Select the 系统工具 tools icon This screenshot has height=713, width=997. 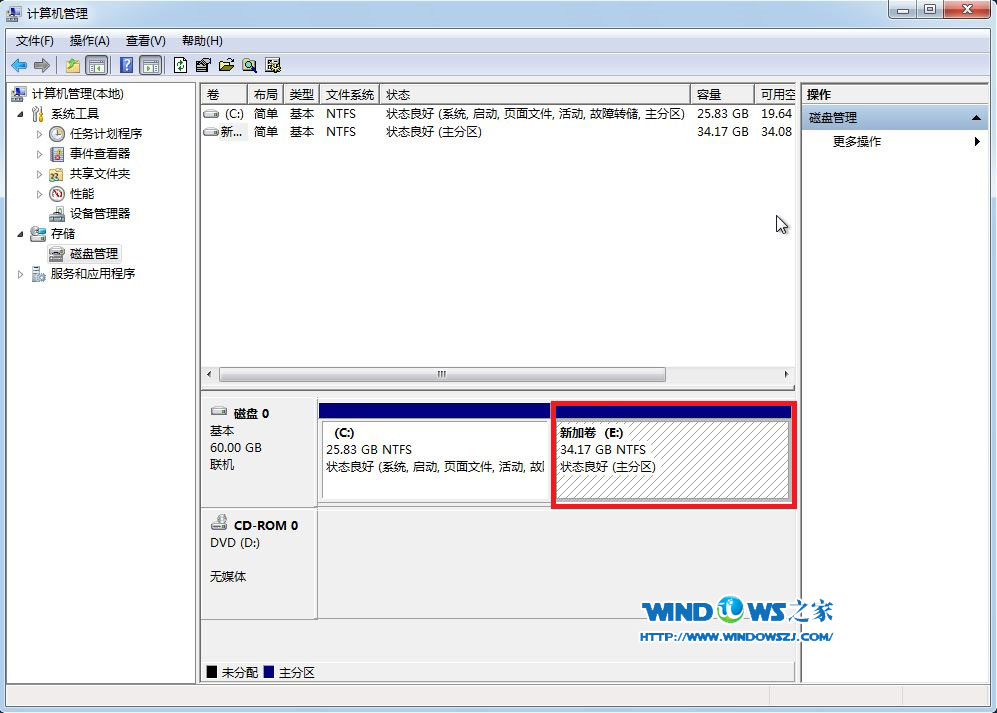pyautogui.click(x=38, y=114)
